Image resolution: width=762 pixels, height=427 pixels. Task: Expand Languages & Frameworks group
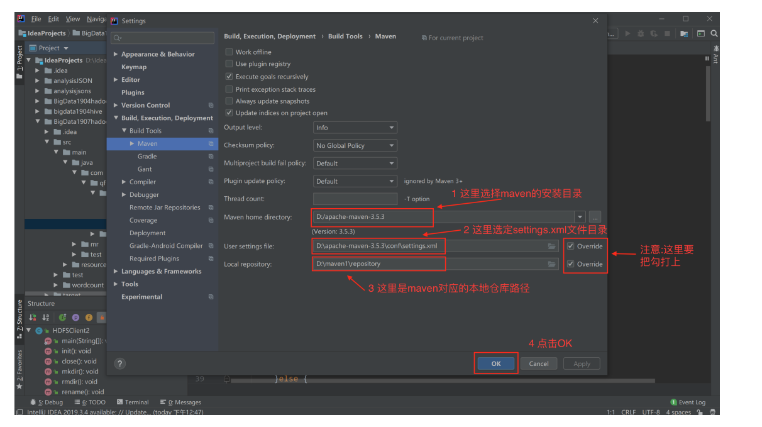[116, 271]
